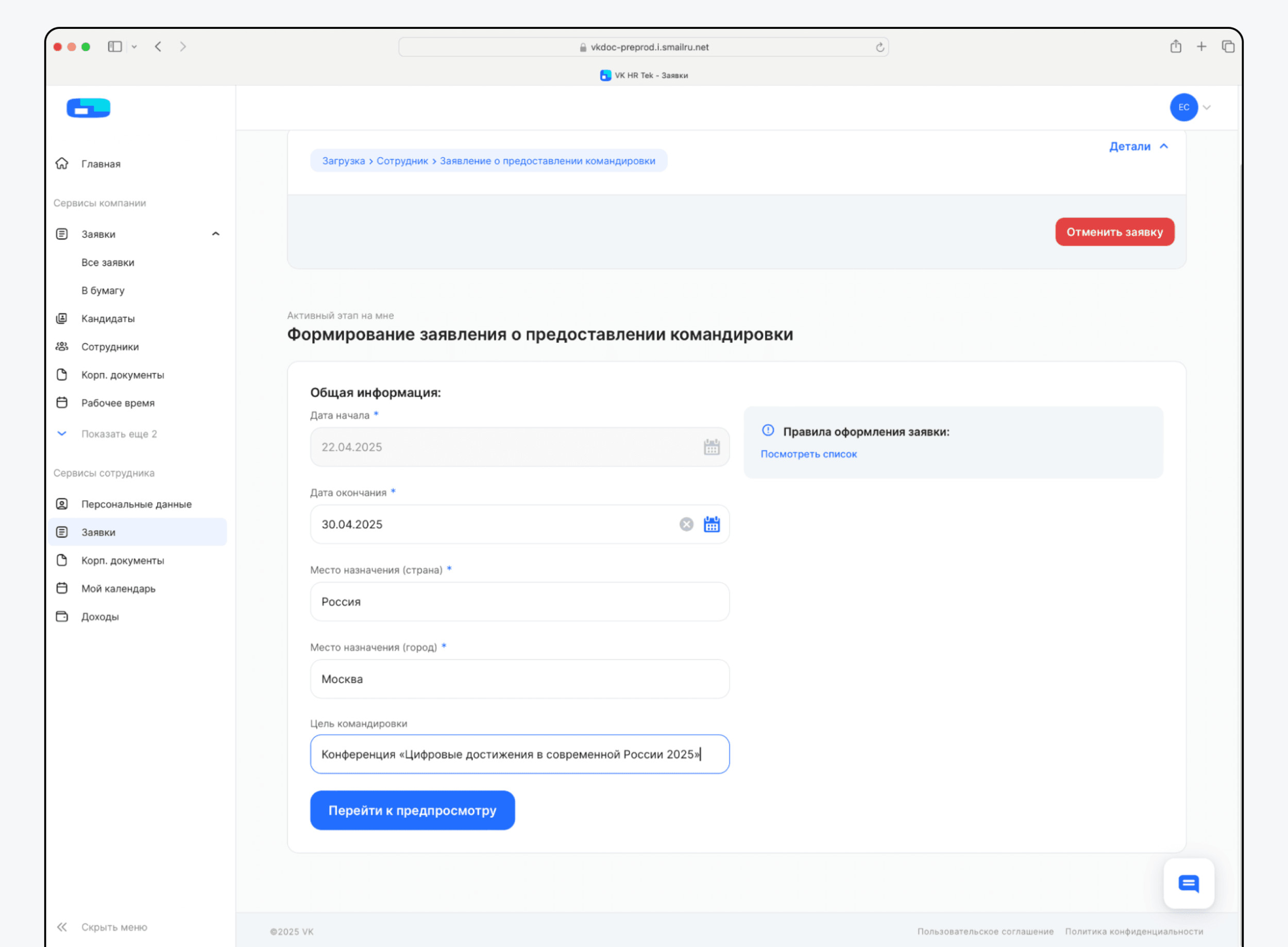
Task: Collapse the Заявки company services submenu
Action: pyautogui.click(x=215, y=234)
